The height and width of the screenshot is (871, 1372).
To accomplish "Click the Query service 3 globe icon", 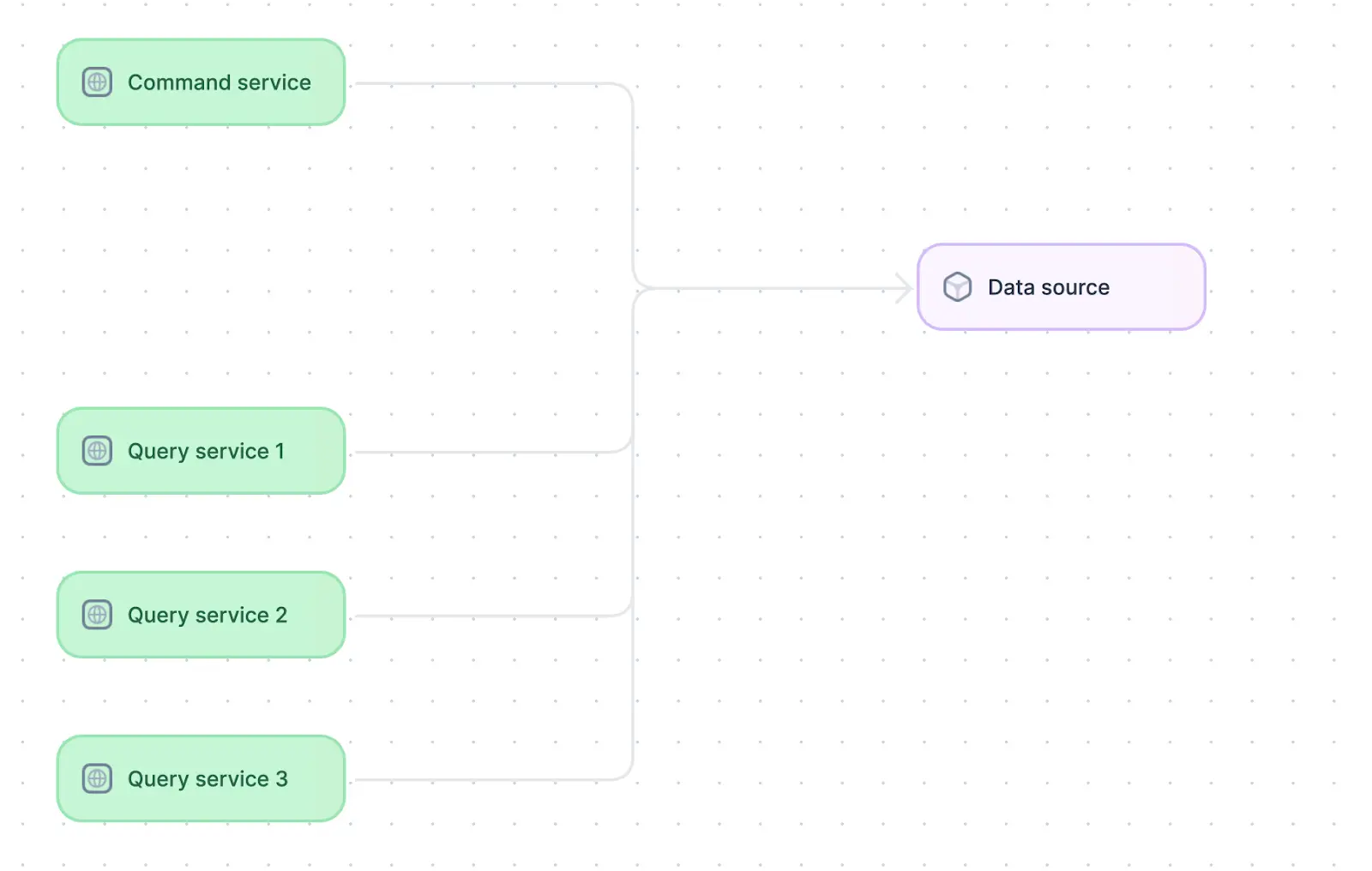I will pos(97,778).
